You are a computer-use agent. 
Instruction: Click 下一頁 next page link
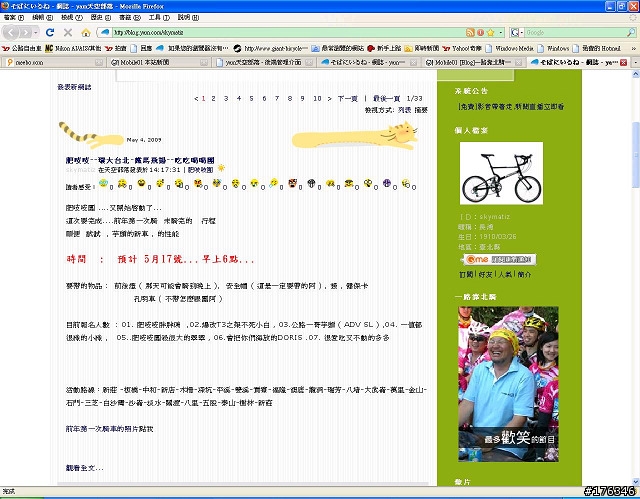coord(347,98)
